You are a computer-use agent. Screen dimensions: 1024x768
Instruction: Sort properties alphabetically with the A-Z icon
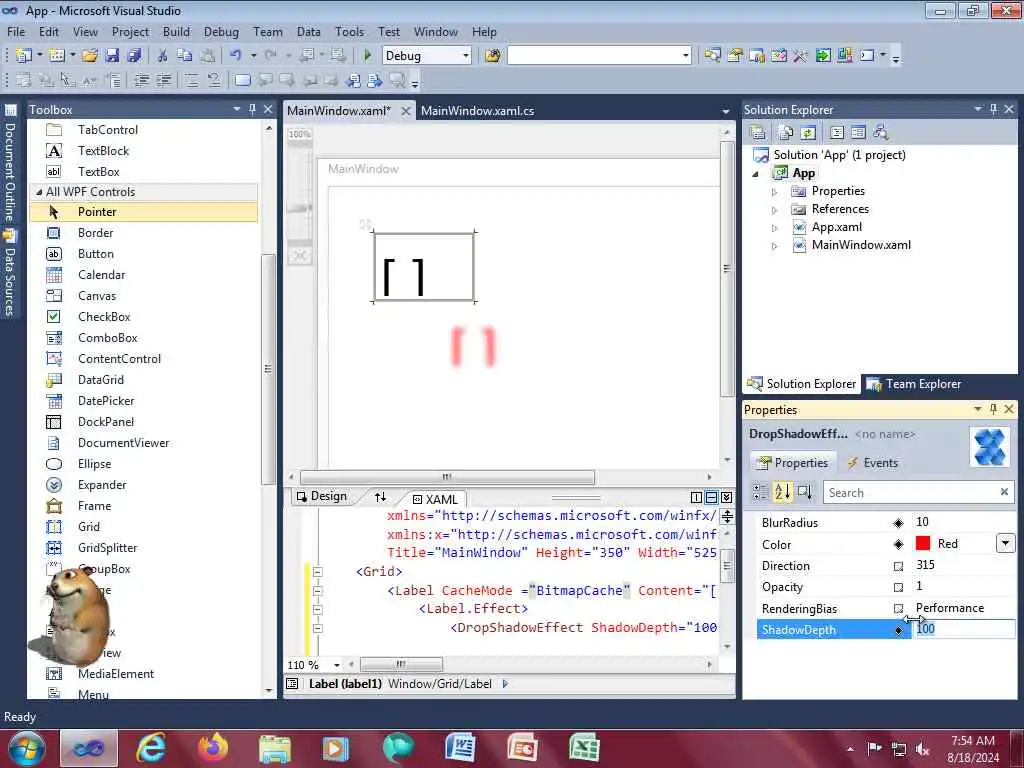782,492
